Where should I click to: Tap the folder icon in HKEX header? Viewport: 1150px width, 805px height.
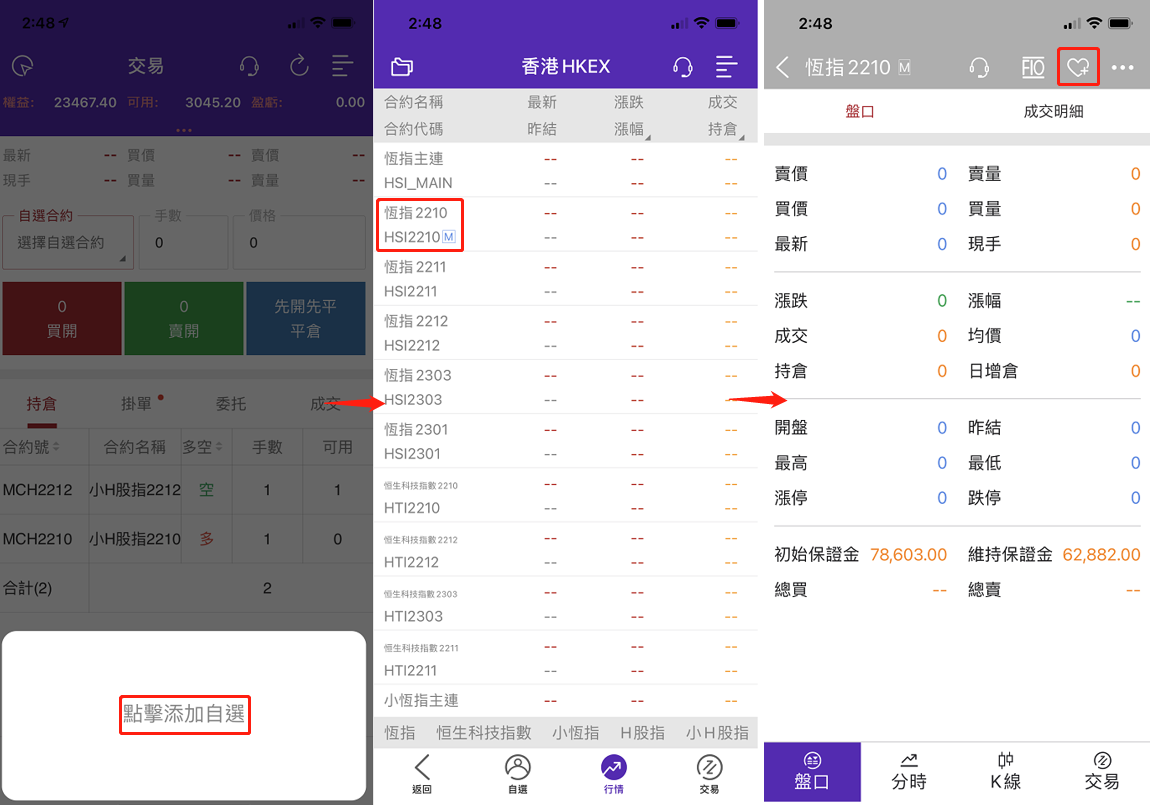coord(401,67)
